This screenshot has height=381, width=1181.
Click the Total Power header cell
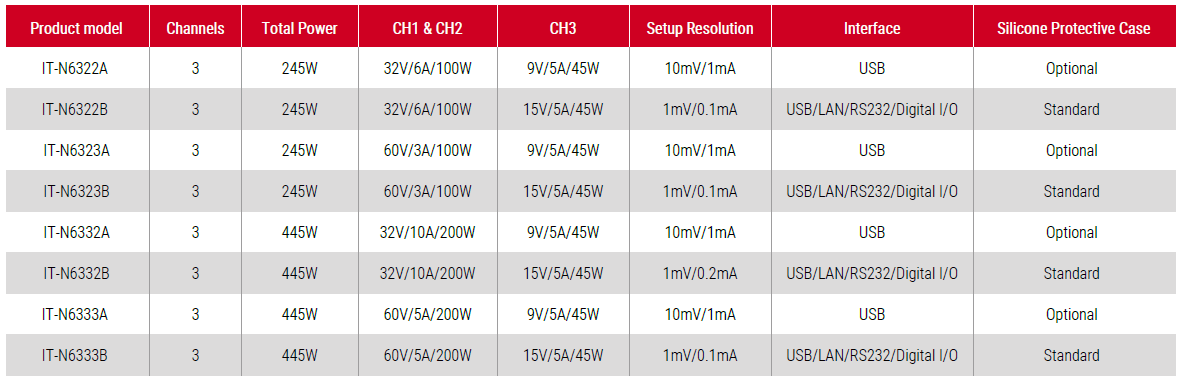tap(300, 29)
